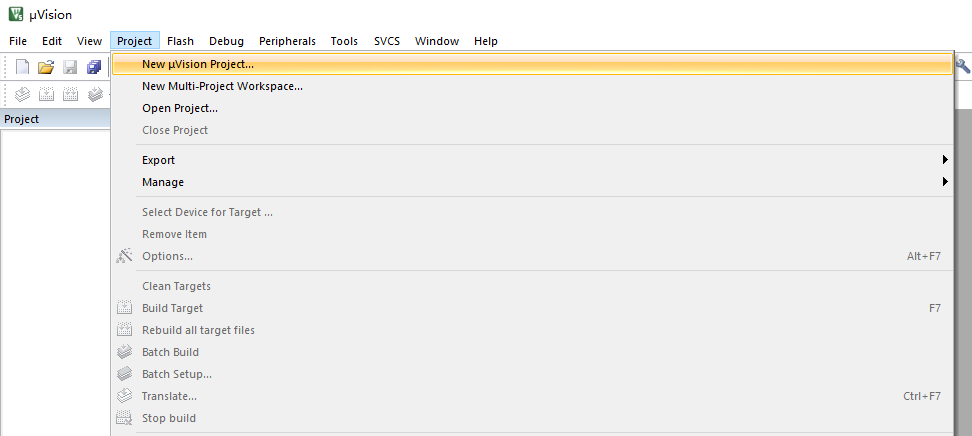Open the File menu

pyautogui.click(x=18, y=41)
